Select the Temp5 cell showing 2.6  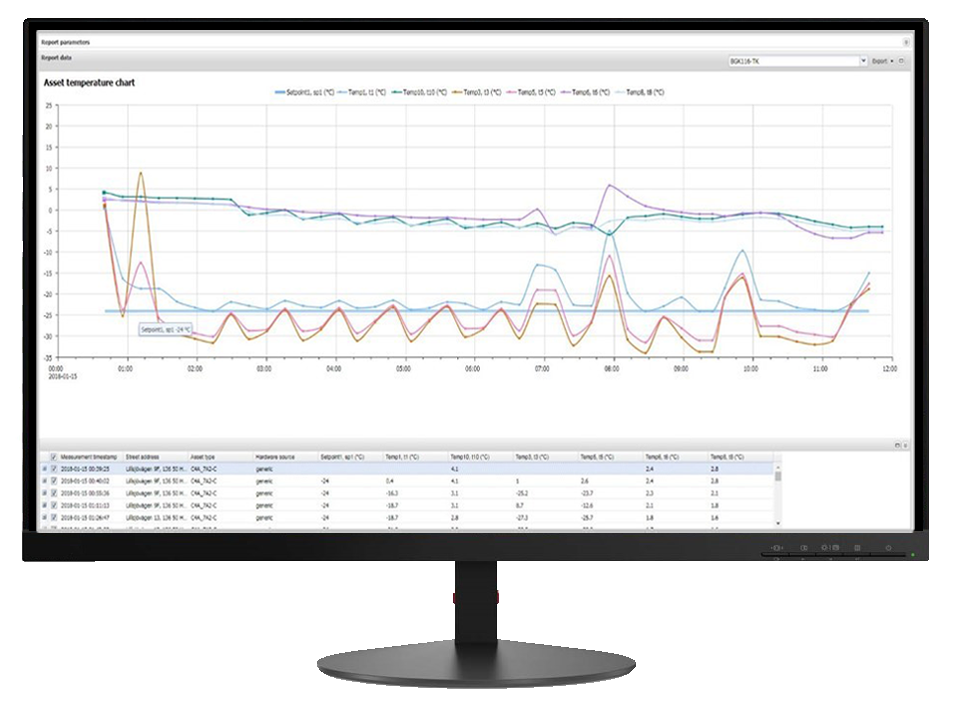click(585, 481)
